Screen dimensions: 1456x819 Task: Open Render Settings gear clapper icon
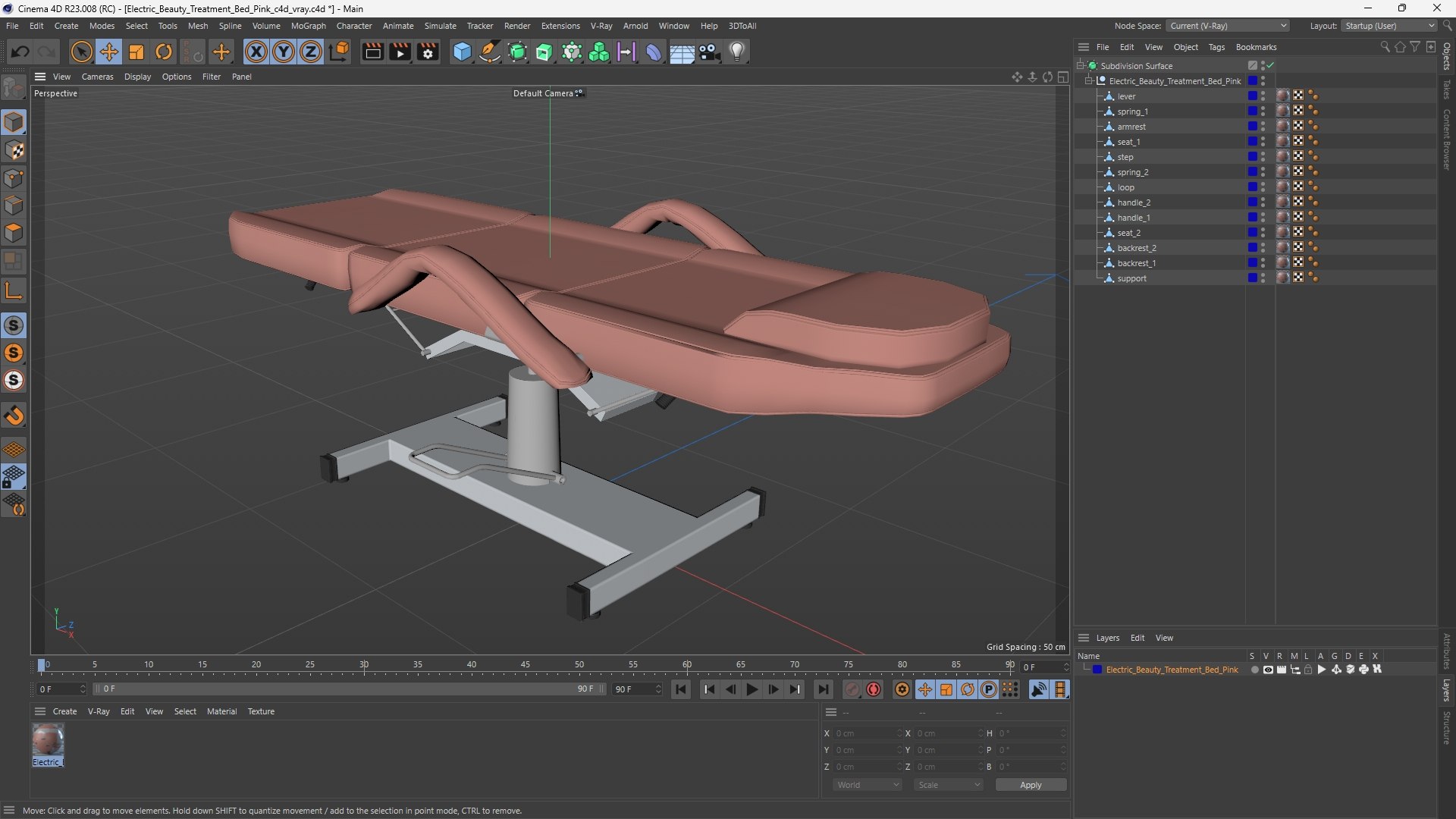coord(428,52)
